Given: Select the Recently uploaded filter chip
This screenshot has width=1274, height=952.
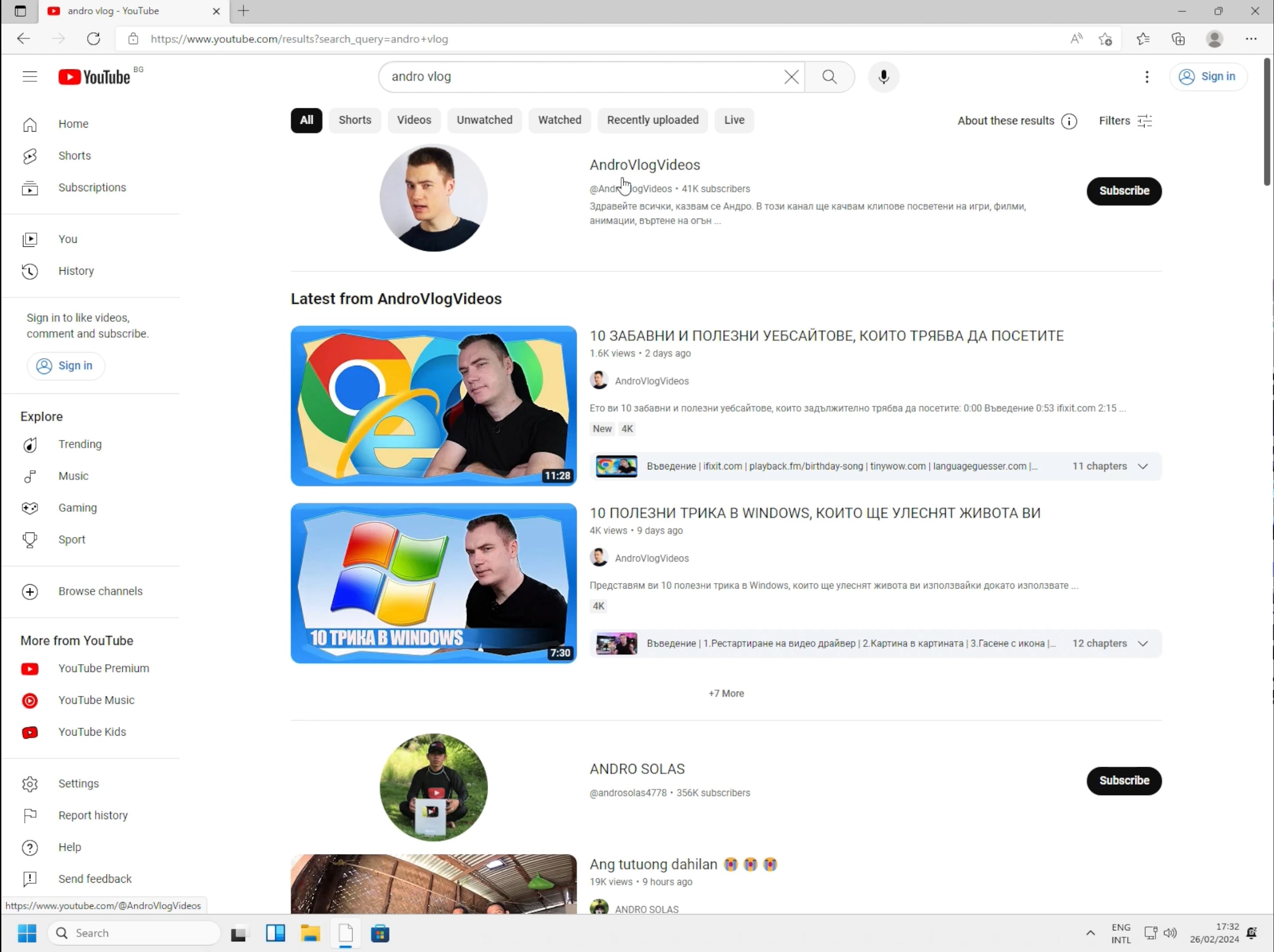Looking at the screenshot, I should (x=652, y=120).
